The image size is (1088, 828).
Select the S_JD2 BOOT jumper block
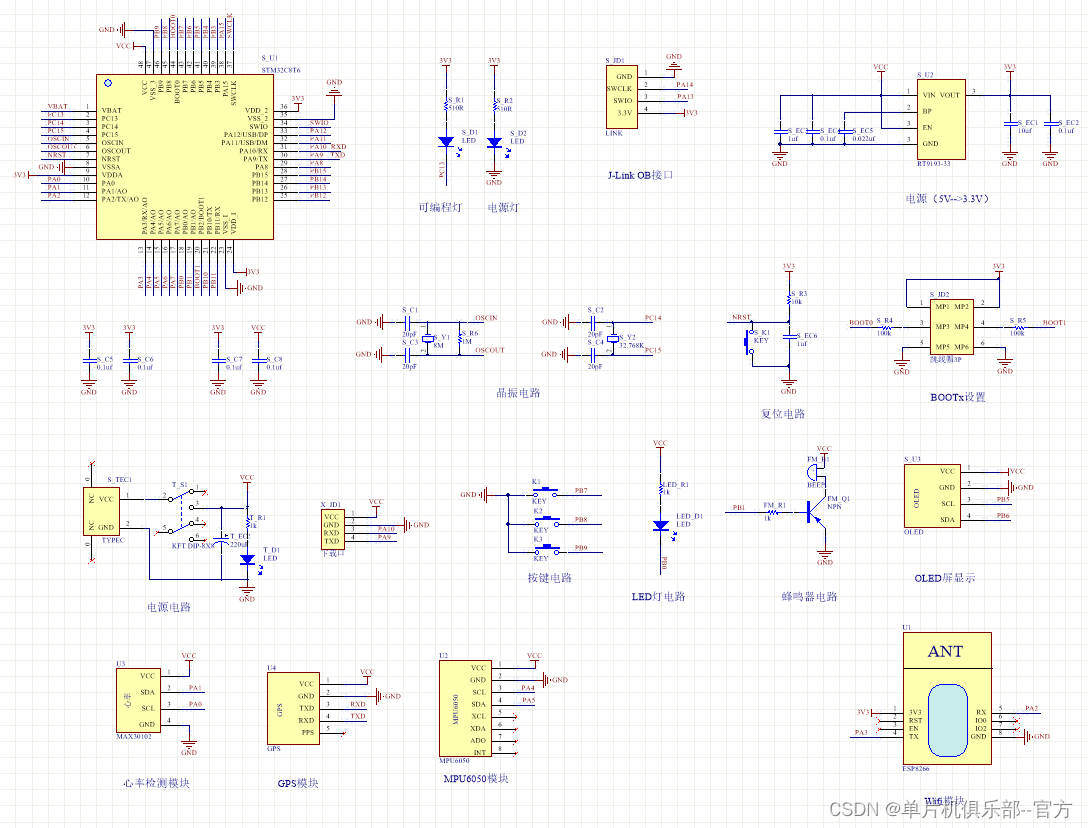click(952, 326)
